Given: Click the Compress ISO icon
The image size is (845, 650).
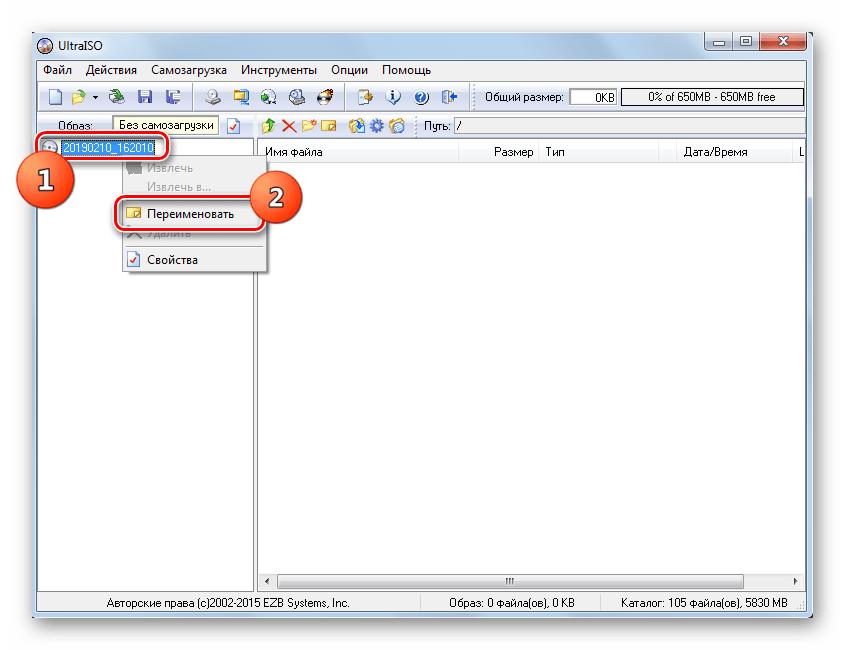Looking at the screenshot, I should click(268, 97).
